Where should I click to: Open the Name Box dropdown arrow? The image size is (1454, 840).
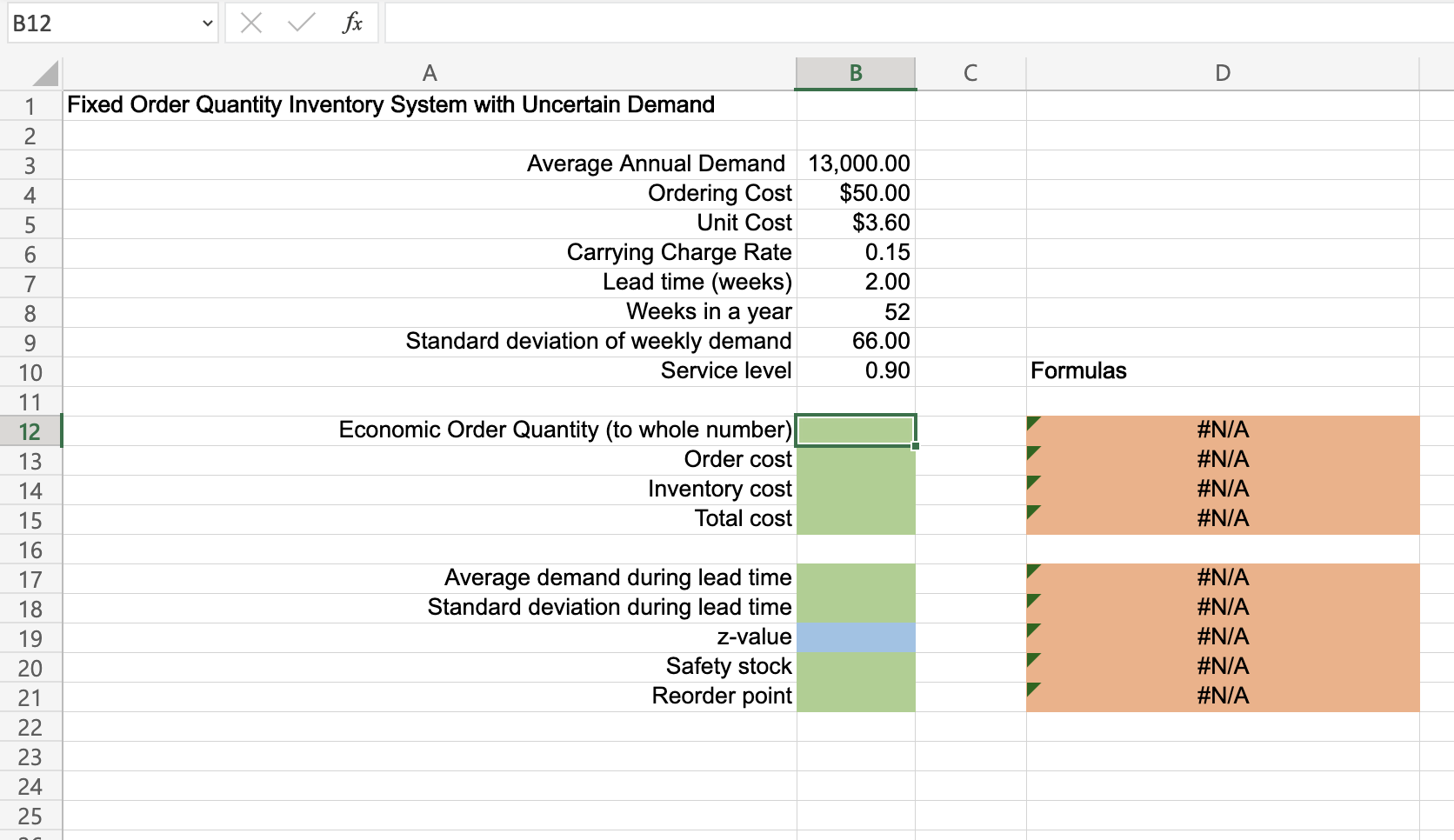pos(208,23)
